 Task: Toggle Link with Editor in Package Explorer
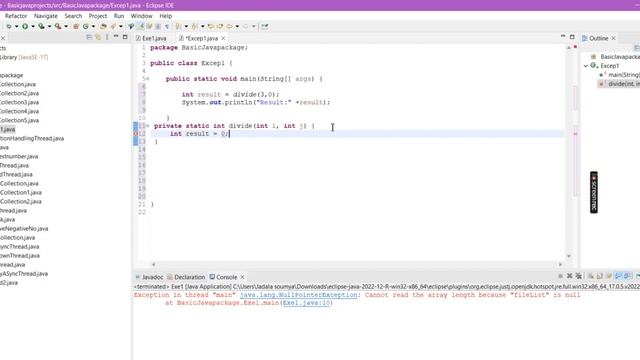tap(98, 37)
